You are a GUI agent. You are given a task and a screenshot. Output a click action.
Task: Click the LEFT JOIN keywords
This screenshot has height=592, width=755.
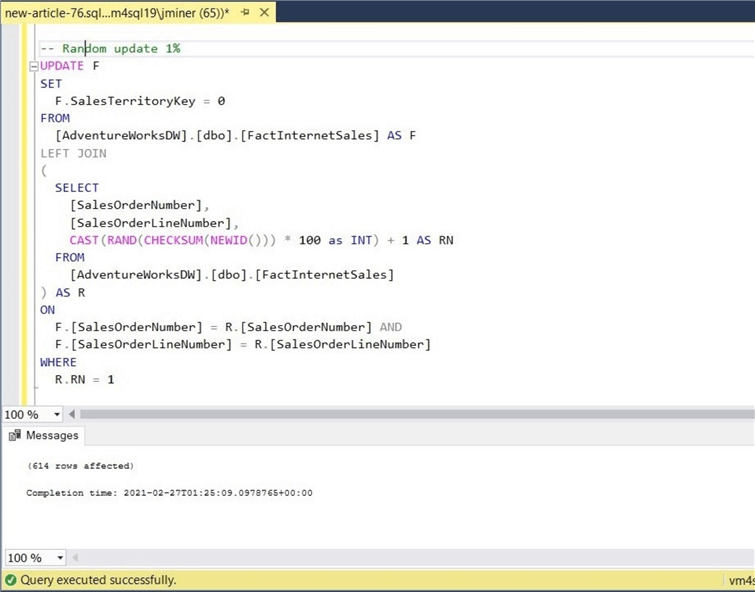pyautogui.click(x=74, y=154)
